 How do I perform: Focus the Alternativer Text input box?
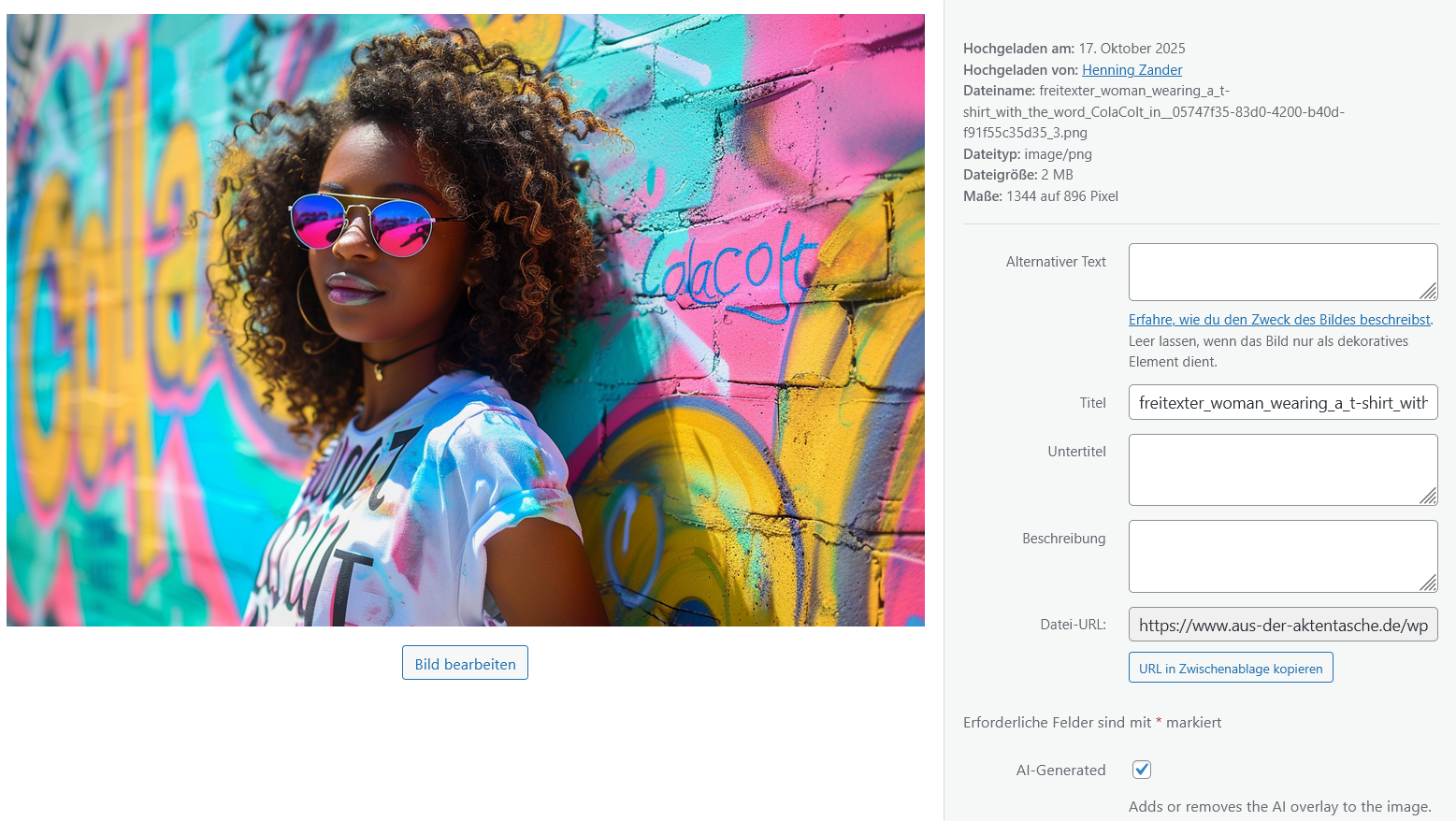click(1283, 272)
